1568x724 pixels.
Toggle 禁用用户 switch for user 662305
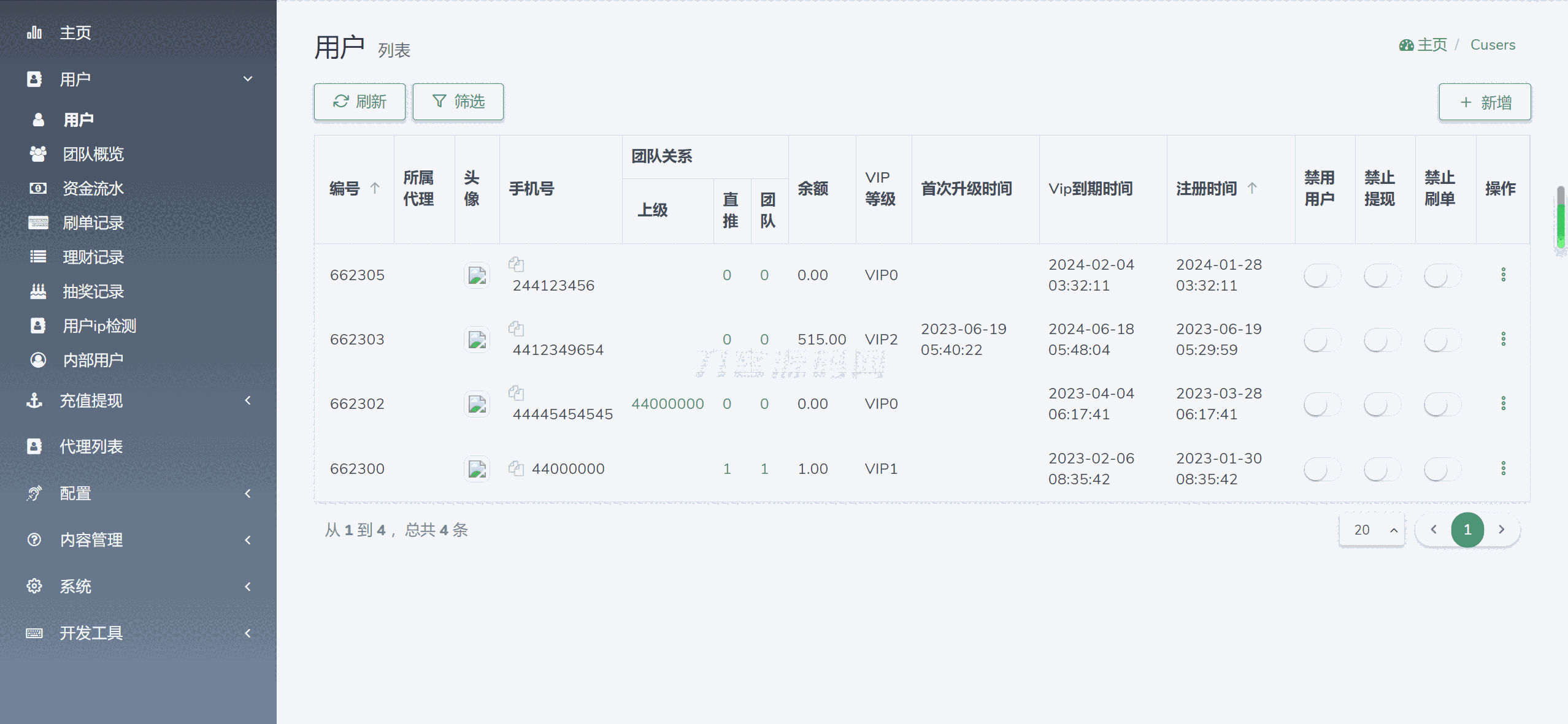(x=1321, y=276)
